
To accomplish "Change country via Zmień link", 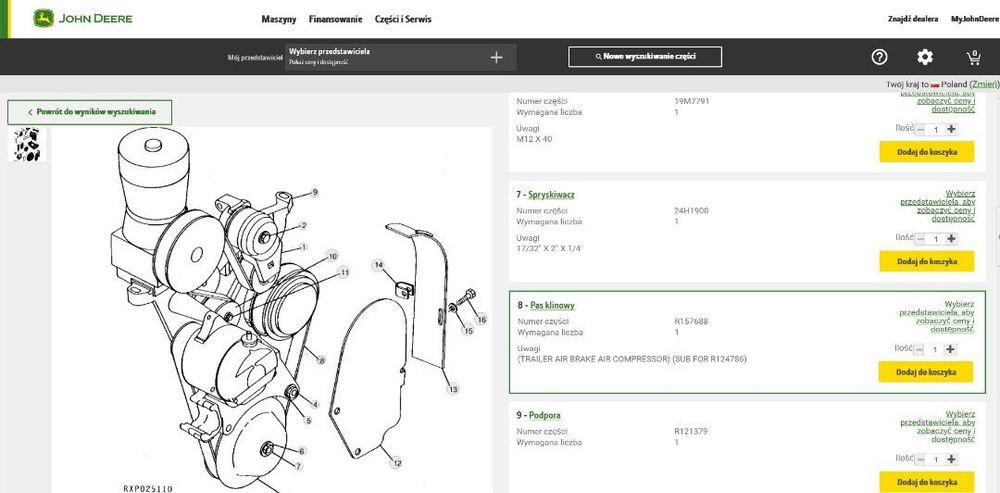I will 984,84.
